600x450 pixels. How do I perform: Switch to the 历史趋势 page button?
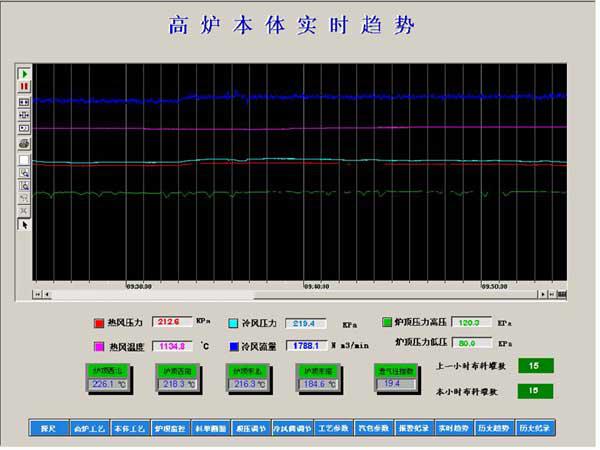[x=494, y=428]
